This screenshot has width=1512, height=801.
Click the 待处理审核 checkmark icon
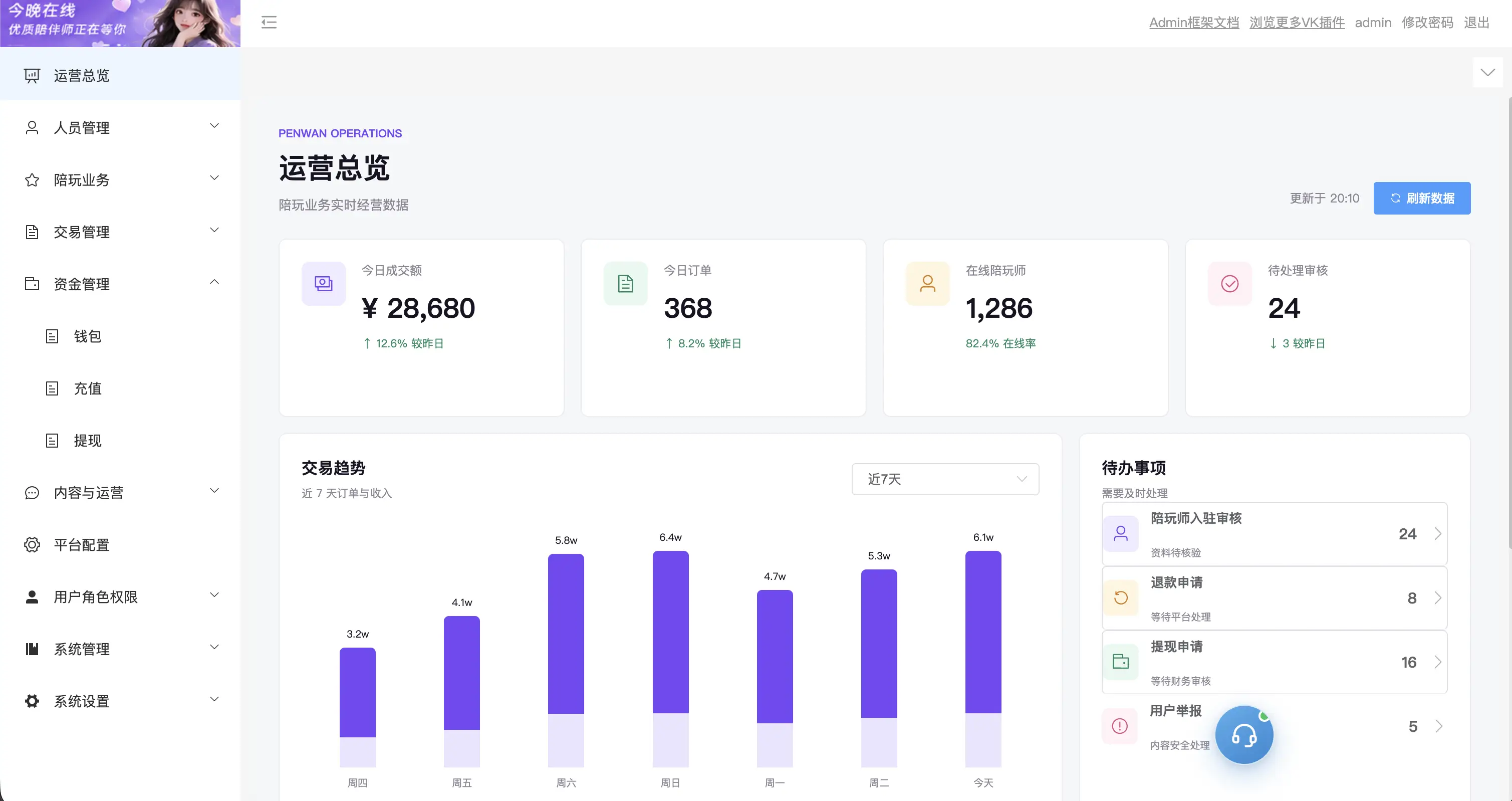[1230, 284]
